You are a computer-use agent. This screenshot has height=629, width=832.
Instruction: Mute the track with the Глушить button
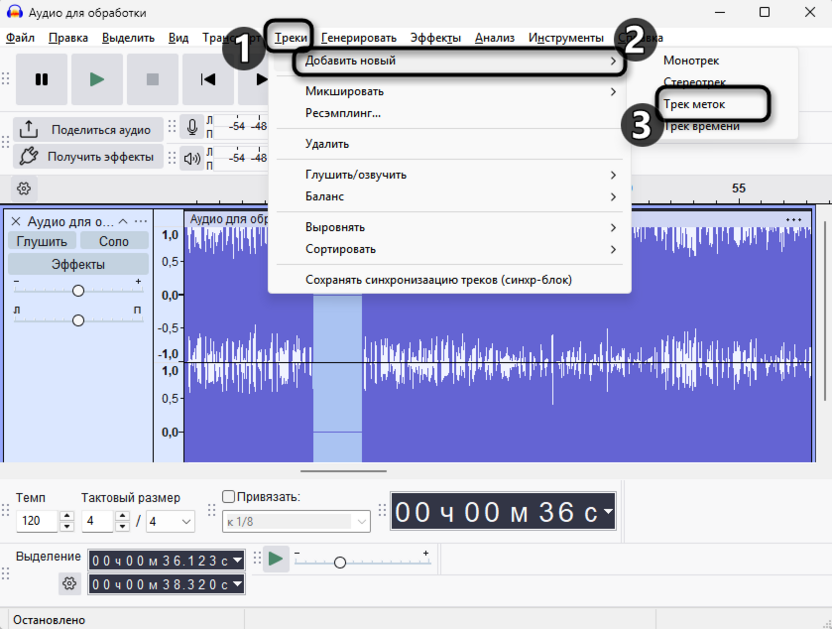coord(40,240)
